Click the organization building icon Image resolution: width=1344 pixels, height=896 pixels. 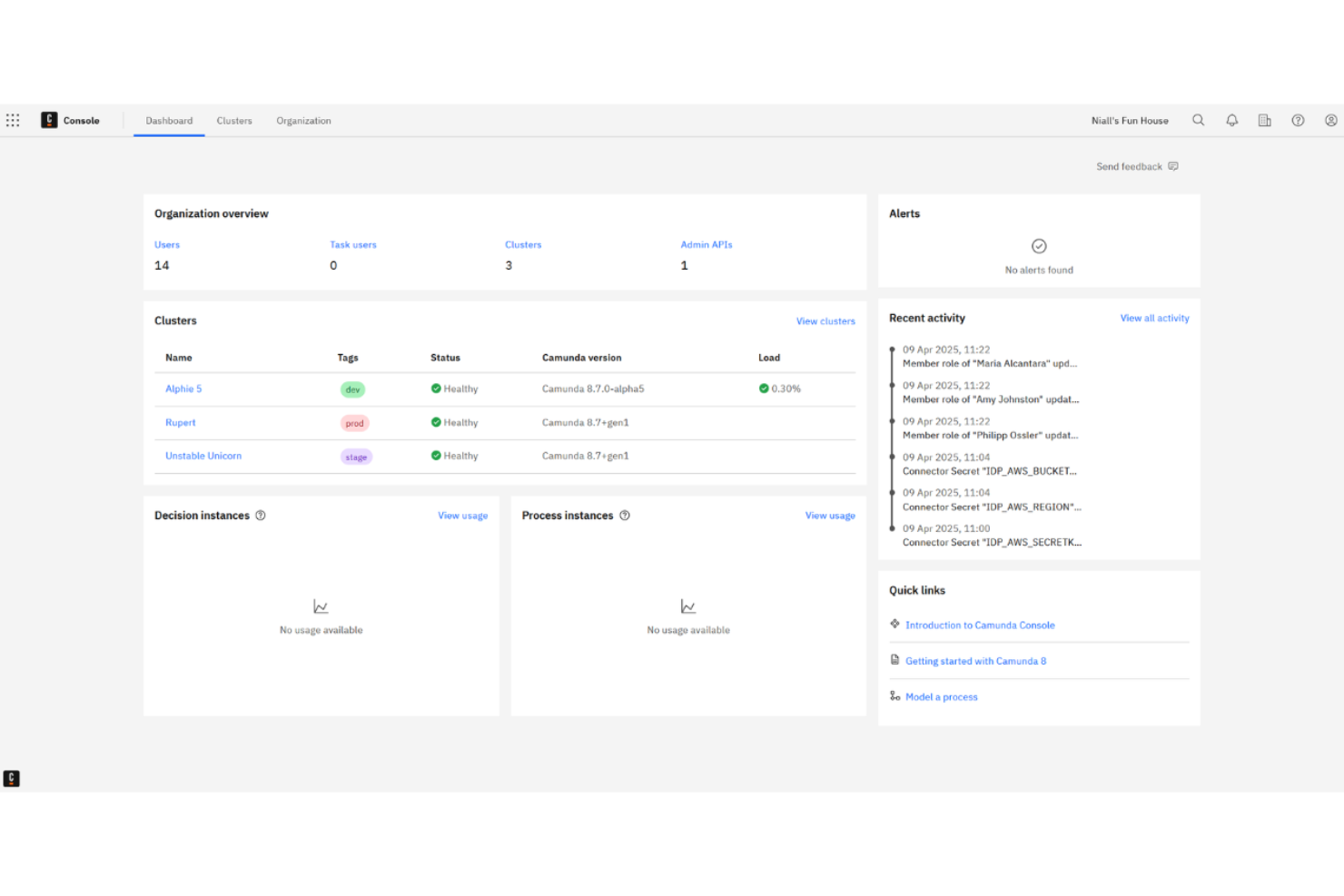tap(1264, 120)
